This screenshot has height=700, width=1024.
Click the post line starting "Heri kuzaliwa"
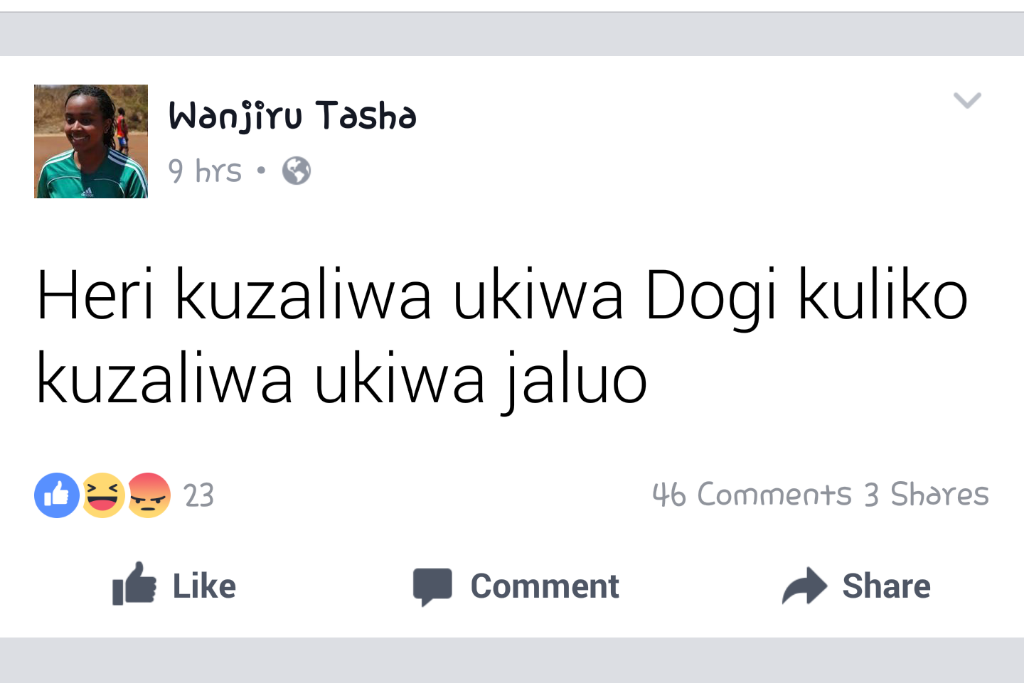click(x=502, y=297)
